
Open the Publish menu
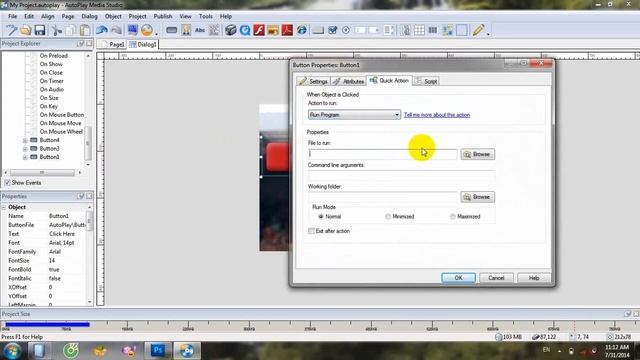(163, 16)
